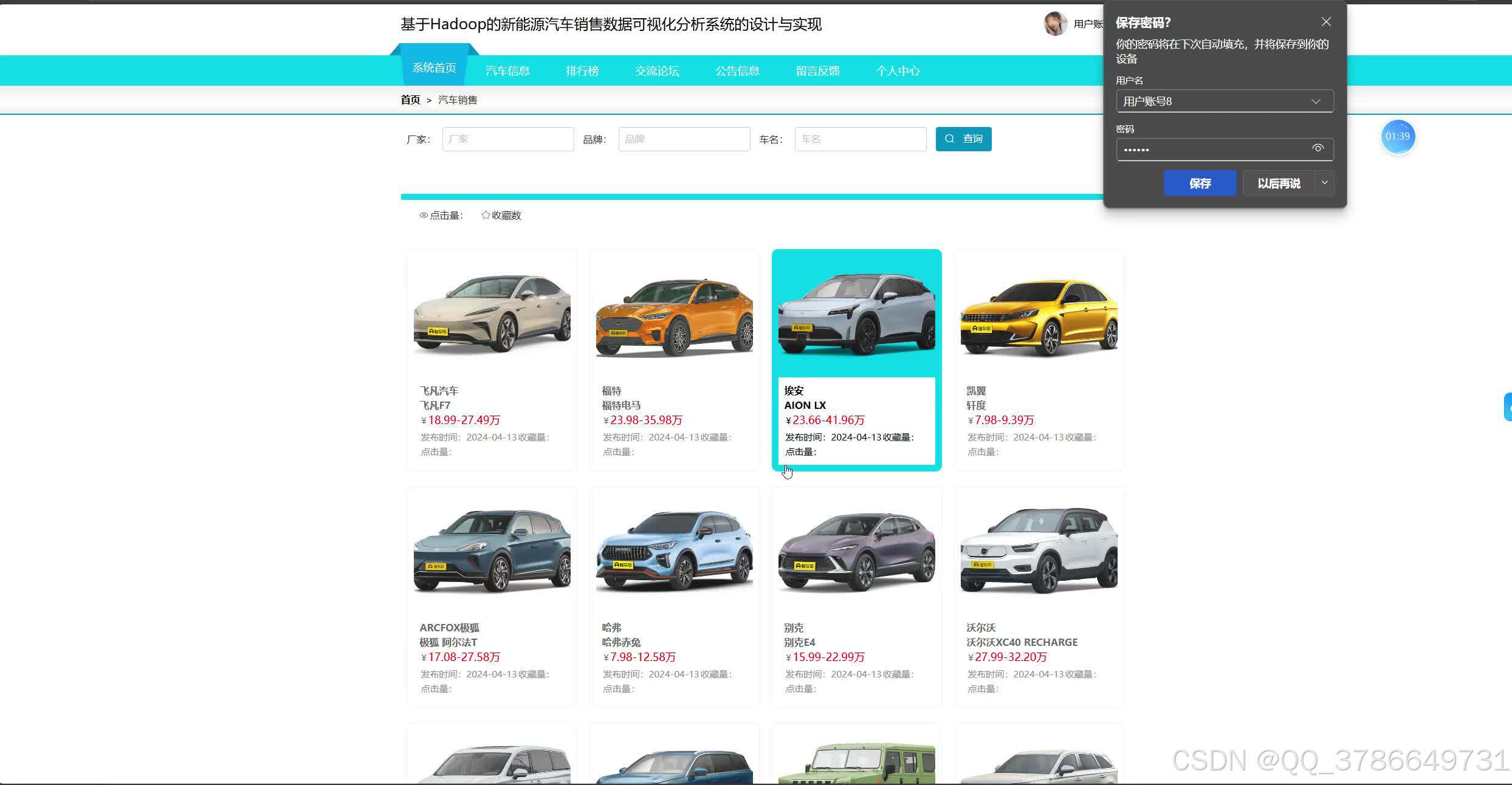Click the ARCFOX极狐 brand label
Image resolution: width=1512 pixels, height=785 pixels.
(449, 628)
